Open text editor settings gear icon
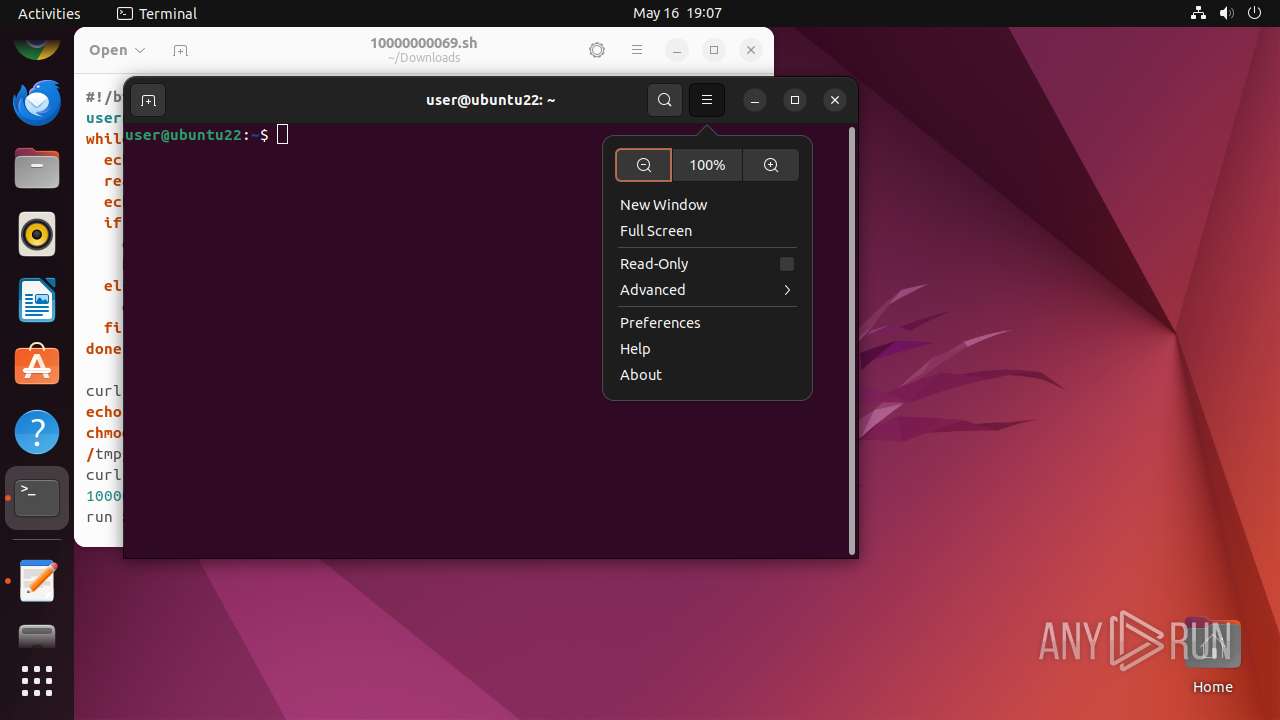Viewport: 1280px width, 720px height. pos(597,50)
